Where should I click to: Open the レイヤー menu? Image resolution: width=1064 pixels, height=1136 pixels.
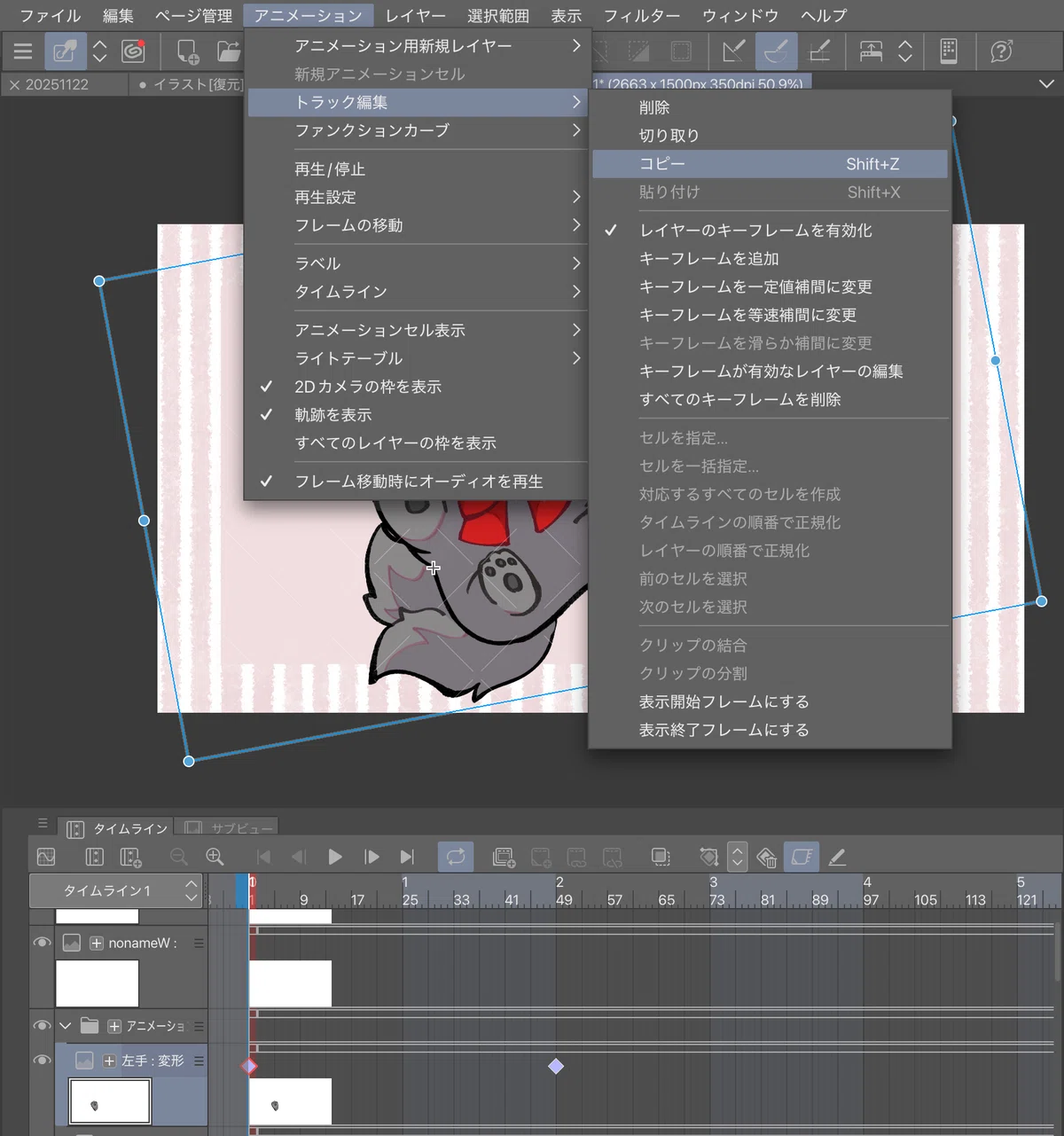click(415, 16)
